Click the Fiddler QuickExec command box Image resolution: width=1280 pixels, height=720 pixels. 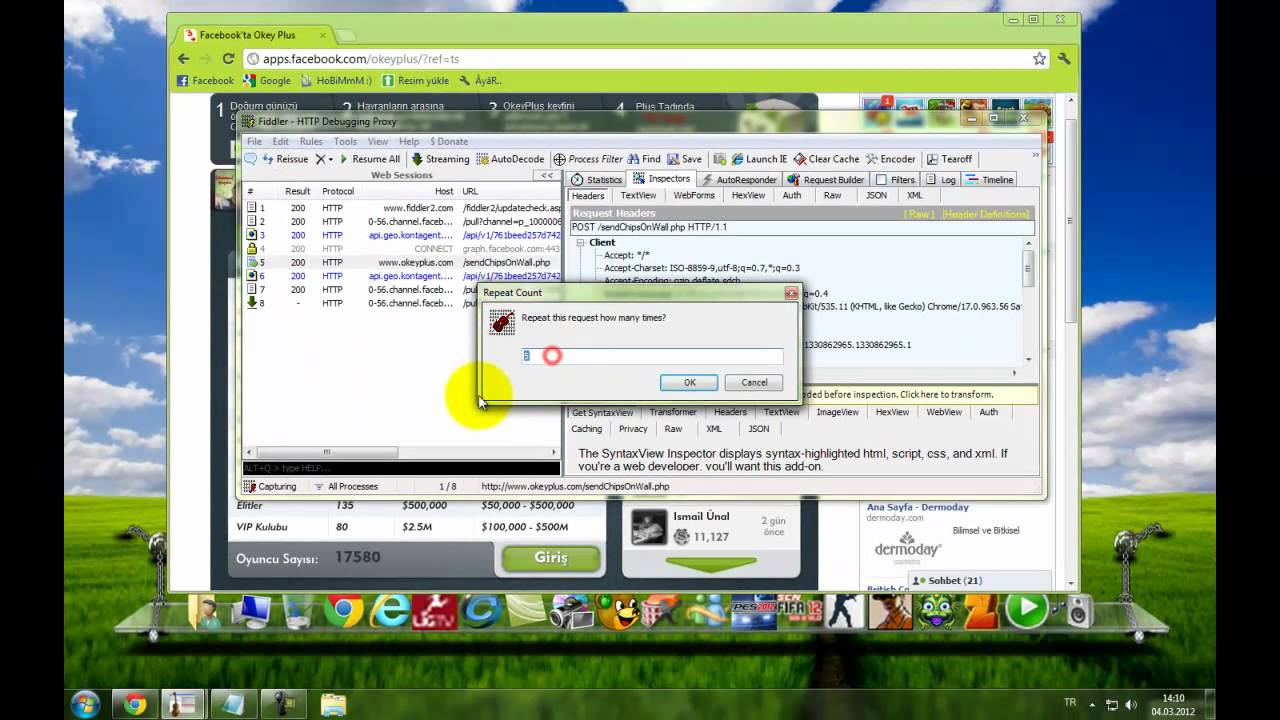(x=401, y=468)
